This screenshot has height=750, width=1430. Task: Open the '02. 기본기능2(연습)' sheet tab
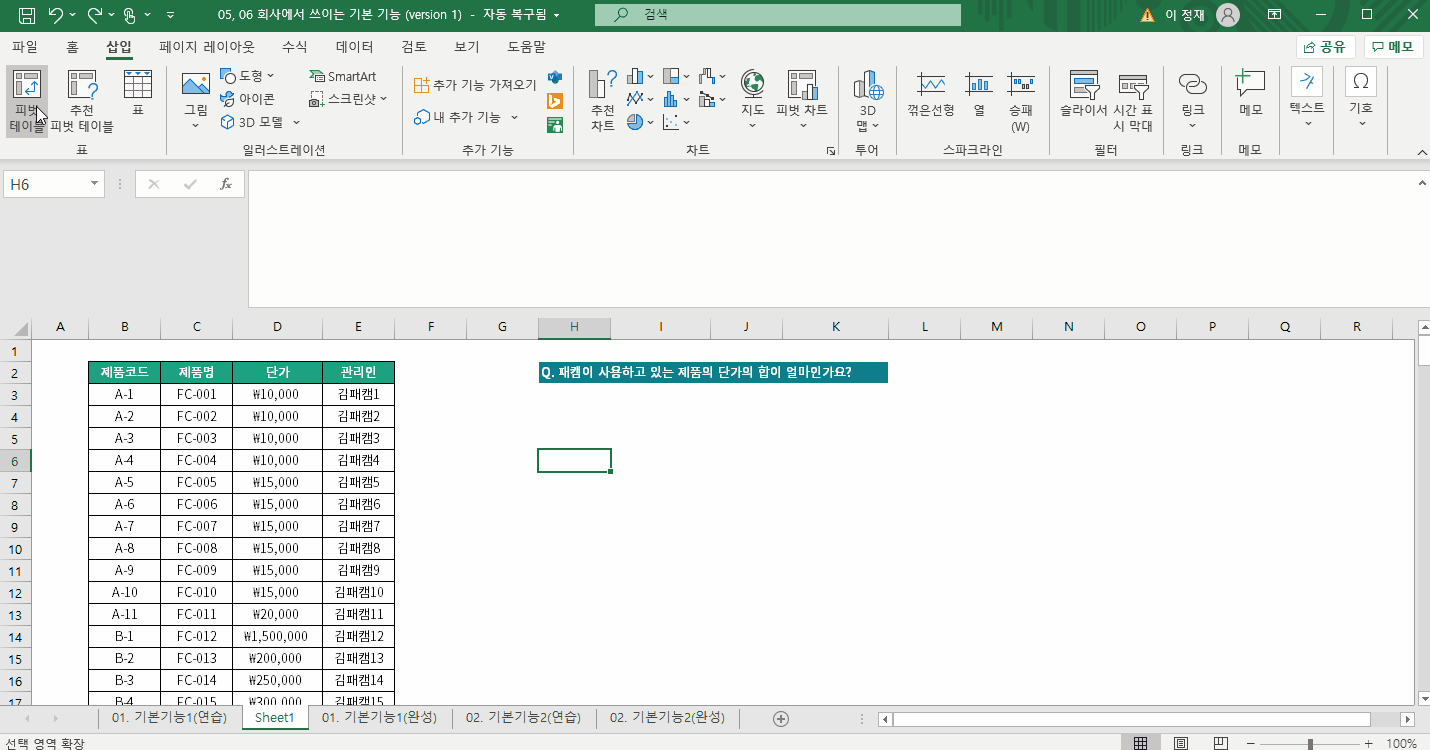[523, 718]
